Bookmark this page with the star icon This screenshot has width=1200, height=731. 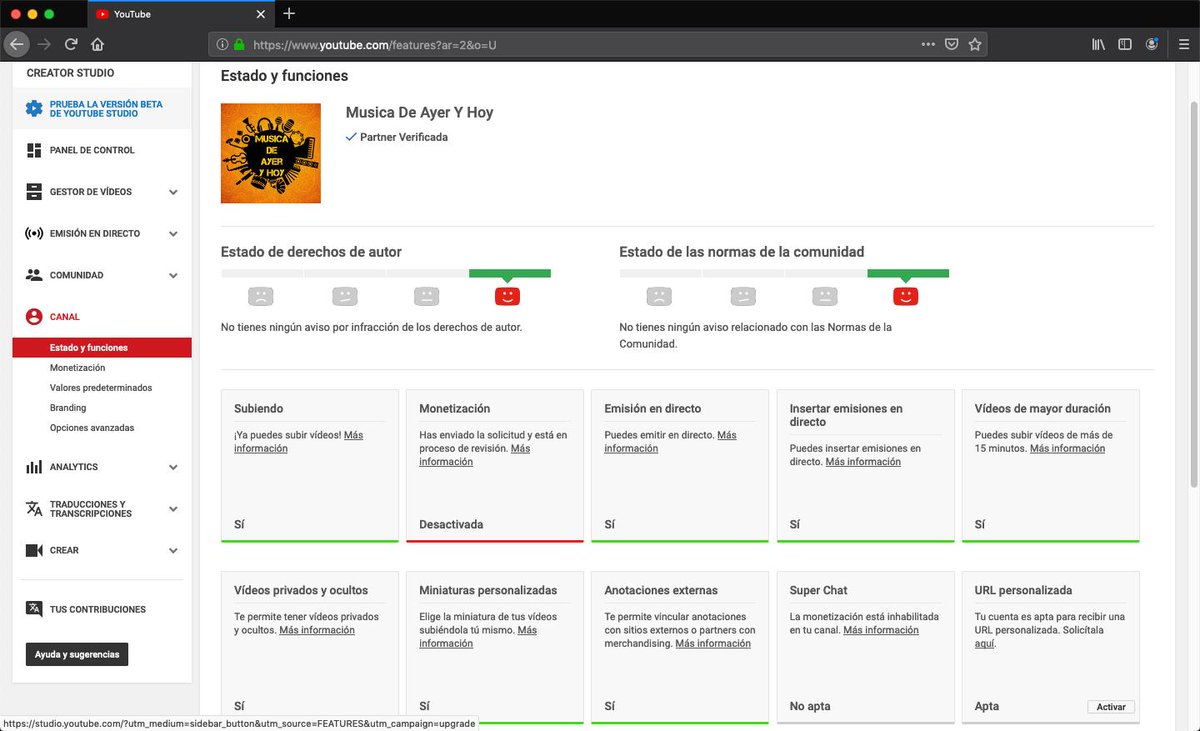click(x=975, y=44)
